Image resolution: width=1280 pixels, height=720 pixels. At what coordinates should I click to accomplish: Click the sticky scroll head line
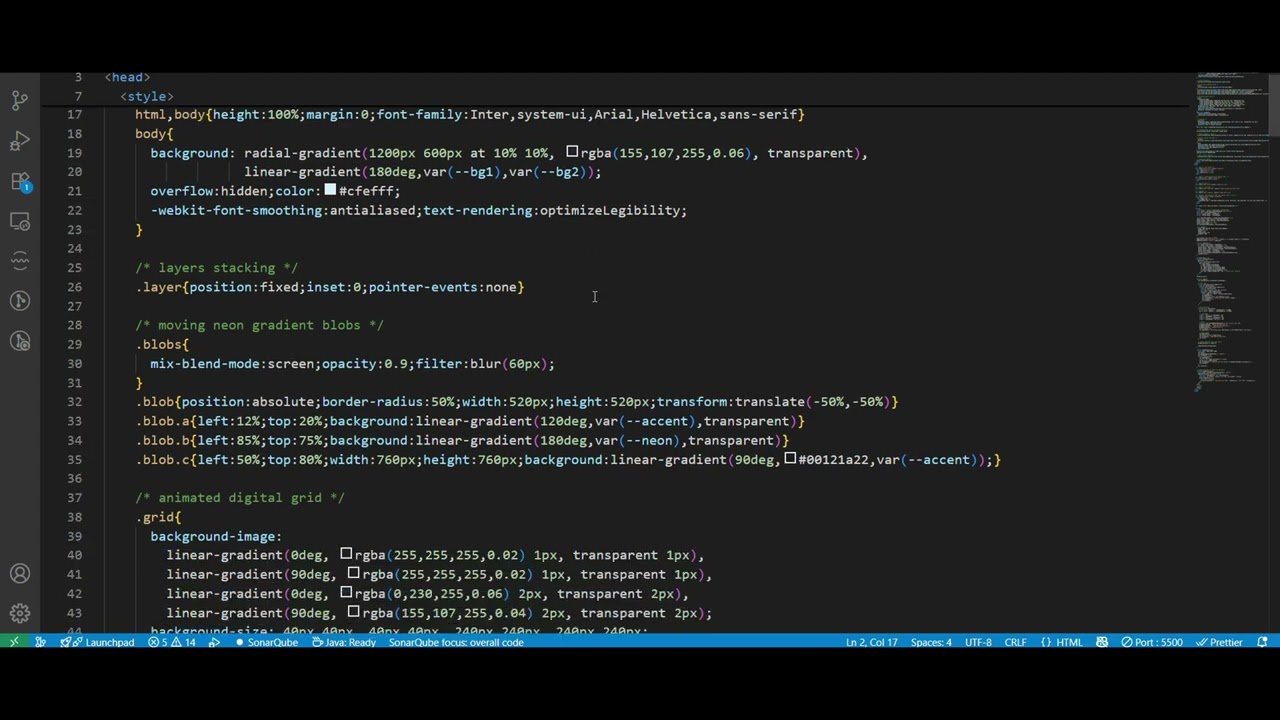coord(127,77)
